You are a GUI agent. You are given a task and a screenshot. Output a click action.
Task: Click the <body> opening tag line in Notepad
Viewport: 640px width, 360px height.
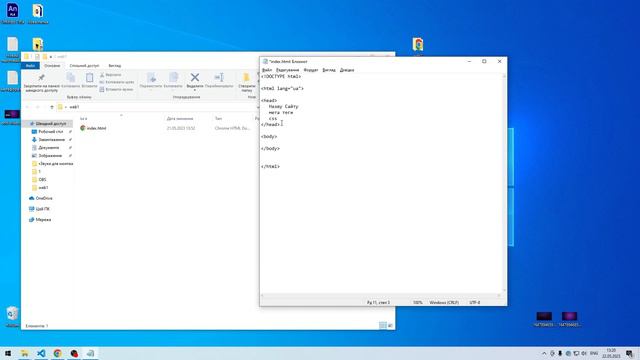click(269, 136)
